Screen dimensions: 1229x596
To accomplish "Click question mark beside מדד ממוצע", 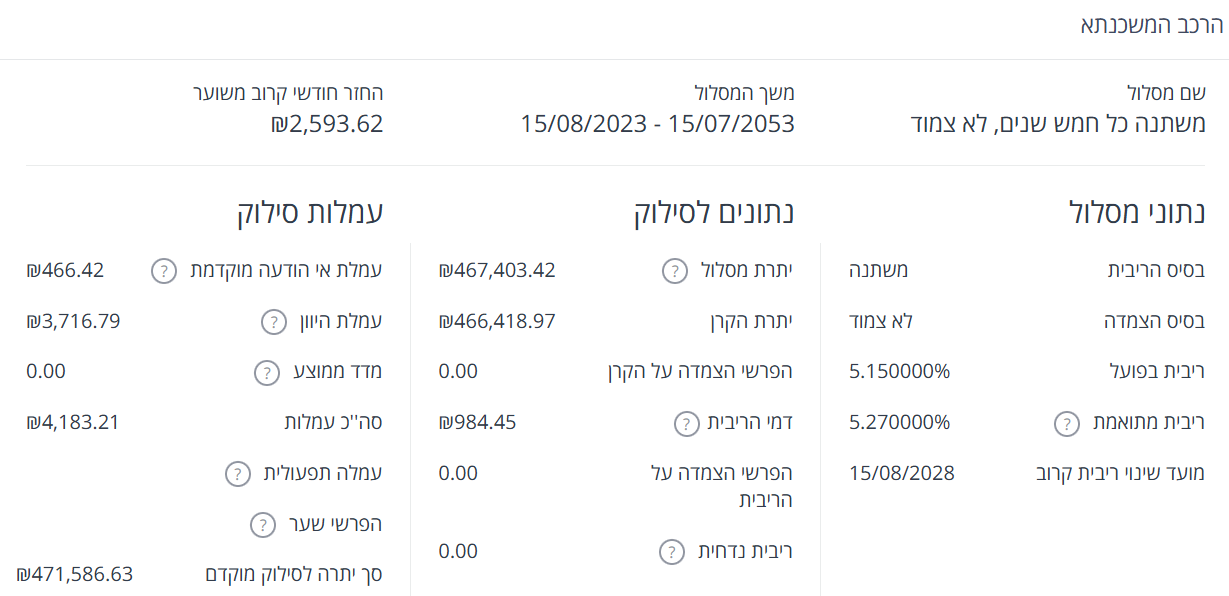I will pos(267,373).
